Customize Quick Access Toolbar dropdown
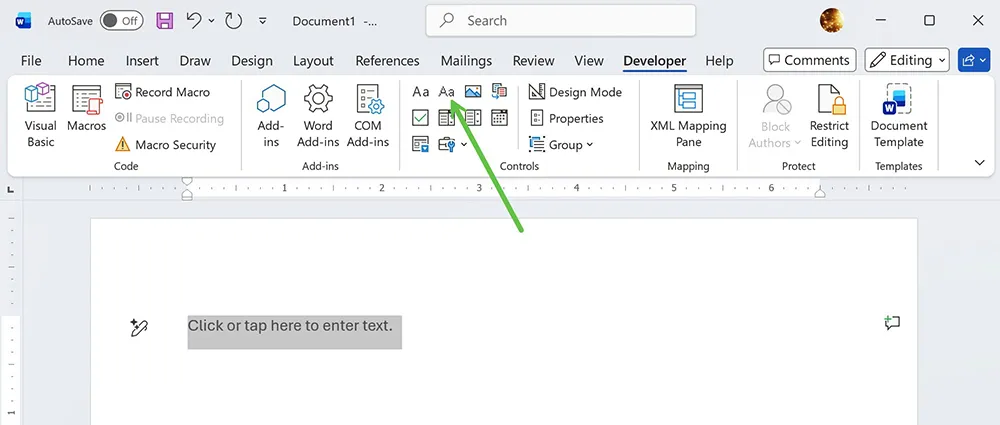Image resolution: width=1000 pixels, height=425 pixels. pos(263,21)
